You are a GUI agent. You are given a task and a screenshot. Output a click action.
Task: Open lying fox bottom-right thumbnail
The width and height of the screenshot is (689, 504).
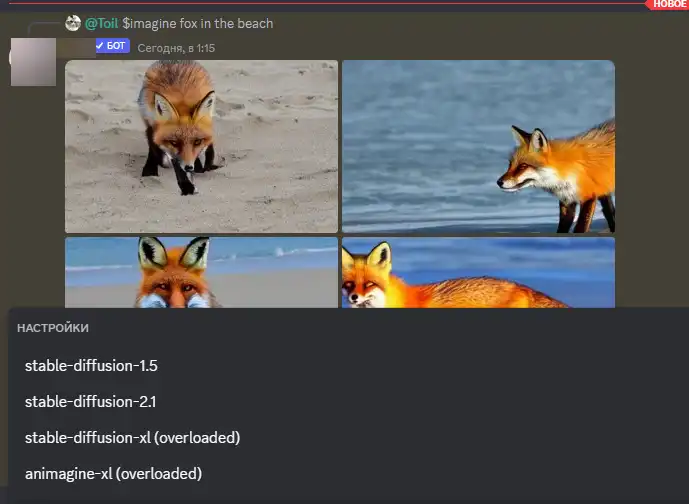pyautogui.click(x=478, y=272)
